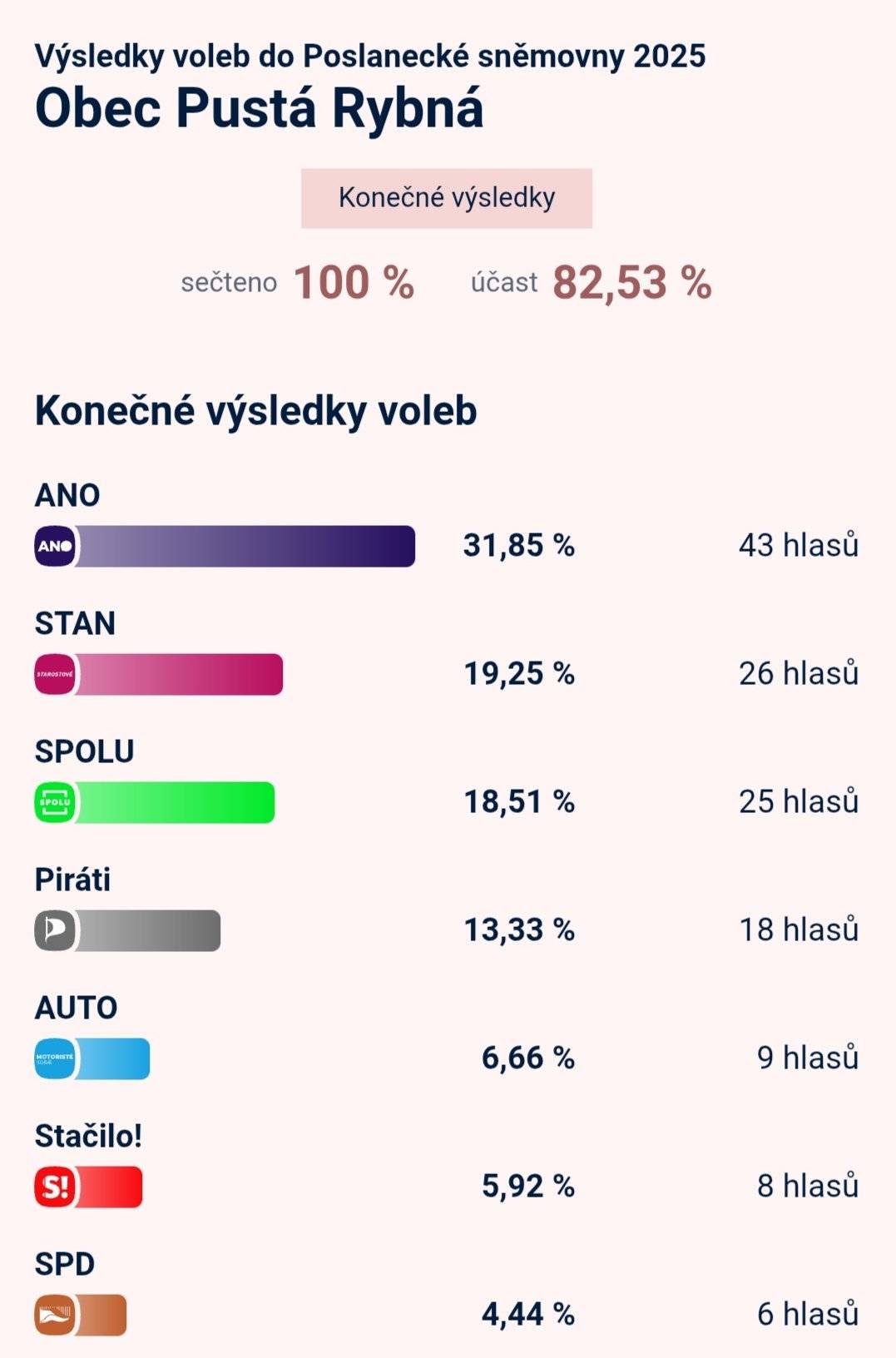
Task: Select the ANO party logo icon
Action: [x=54, y=547]
